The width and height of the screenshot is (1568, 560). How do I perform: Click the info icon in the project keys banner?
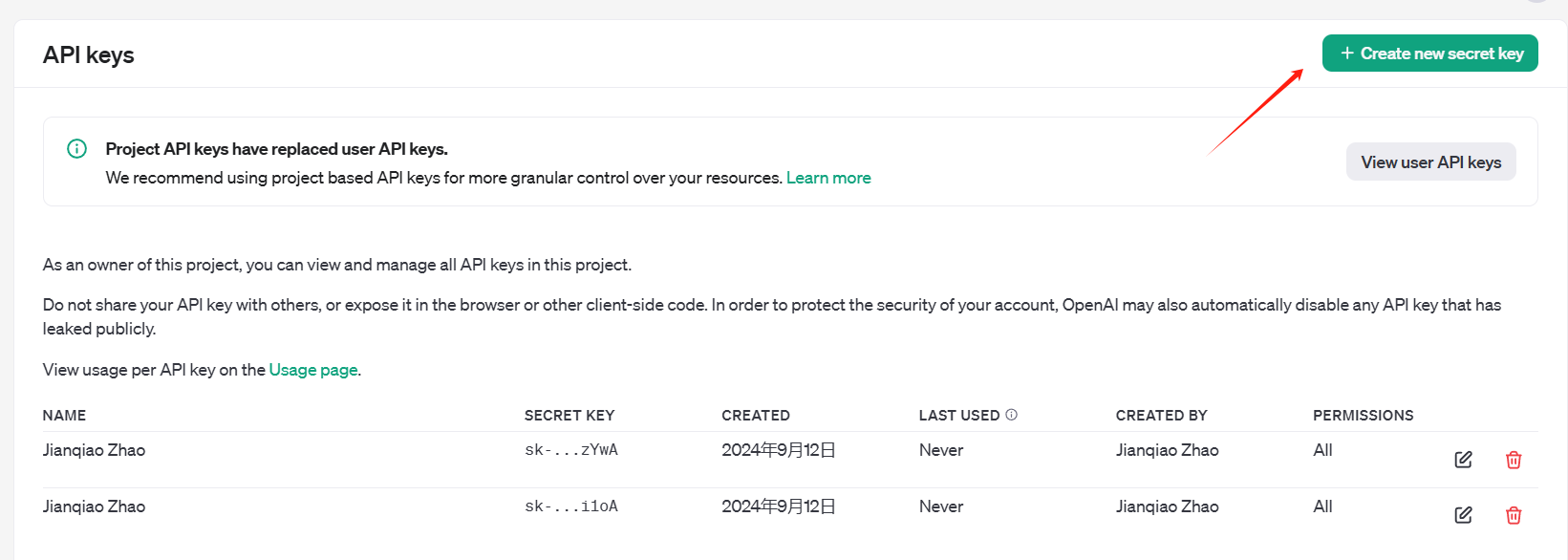[76, 148]
